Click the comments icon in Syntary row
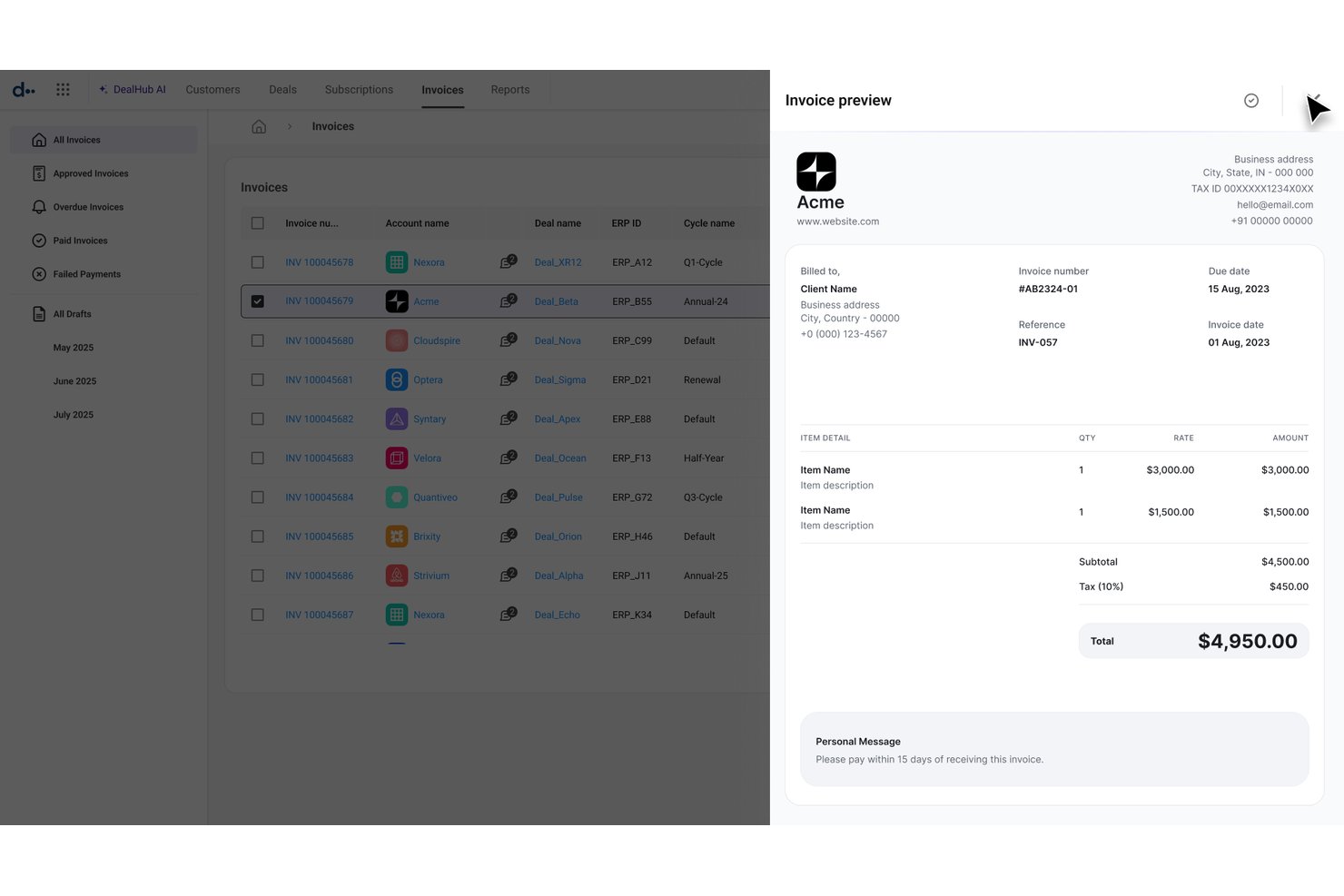The width and height of the screenshot is (1344, 896). coord(509,418)
